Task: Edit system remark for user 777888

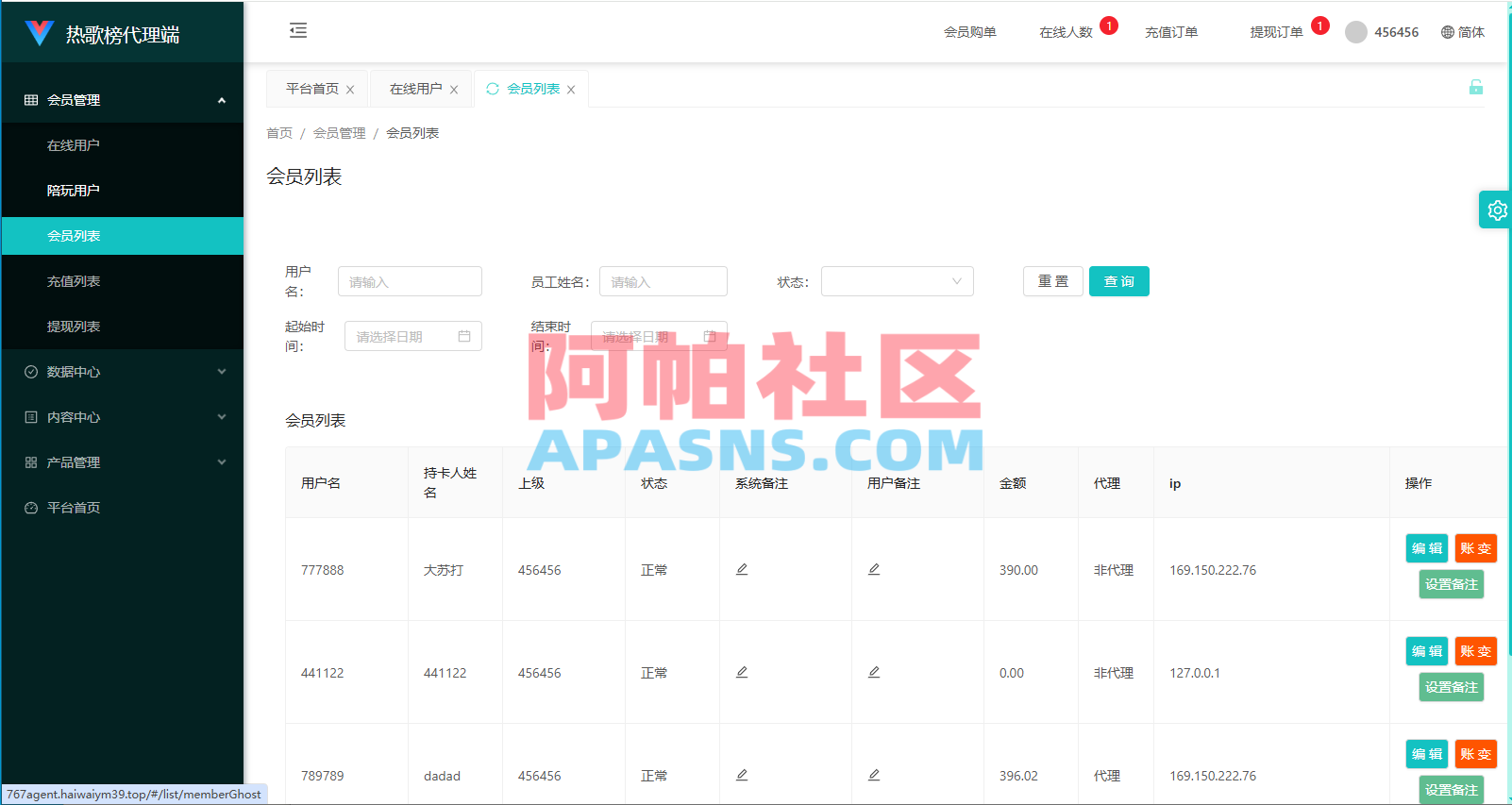Action: click(x=742, y=569)
